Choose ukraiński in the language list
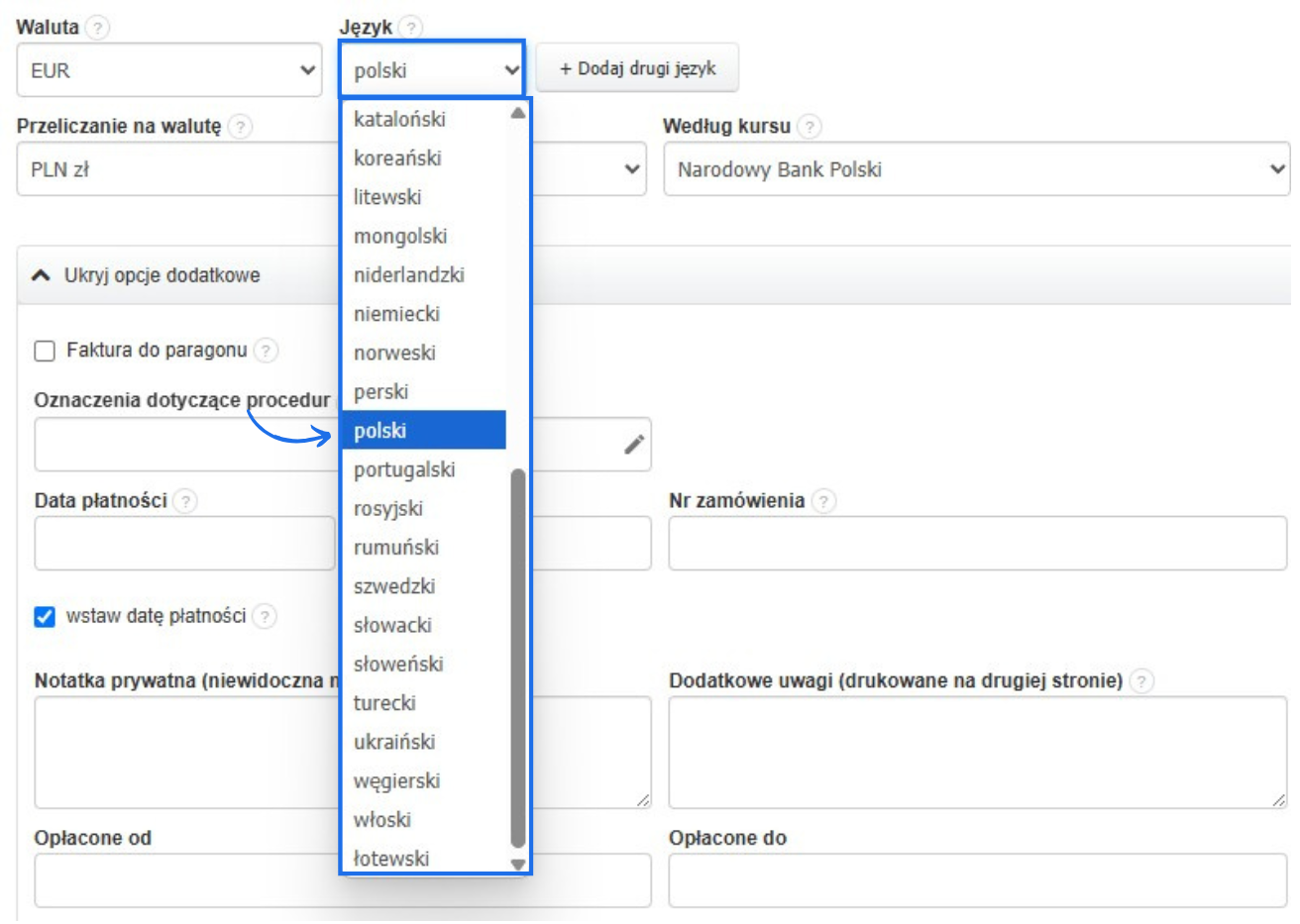Viewport: 1300px width, 924px height. point(394,742)
